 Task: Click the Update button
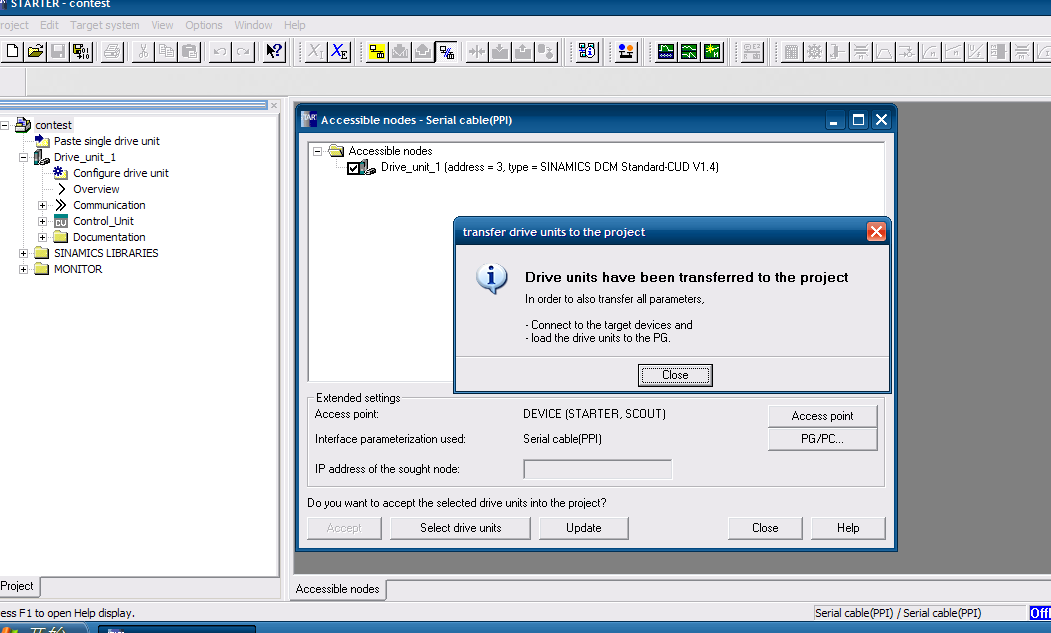584,528
